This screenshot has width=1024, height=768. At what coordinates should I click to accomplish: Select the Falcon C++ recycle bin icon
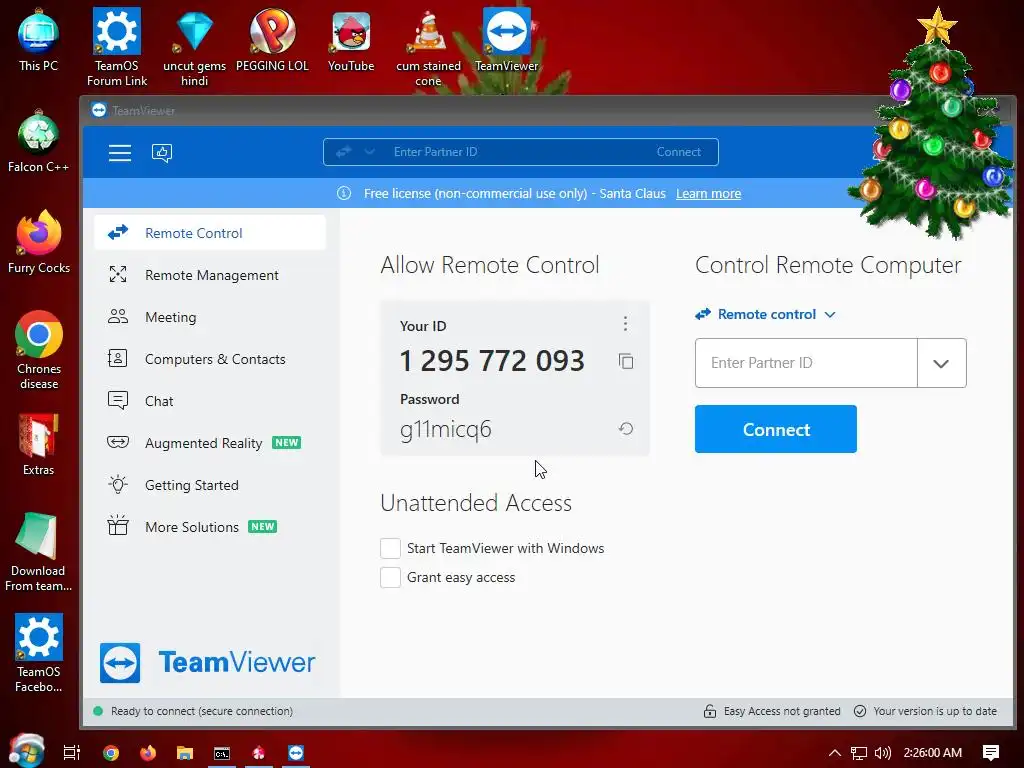click(39, 142)
